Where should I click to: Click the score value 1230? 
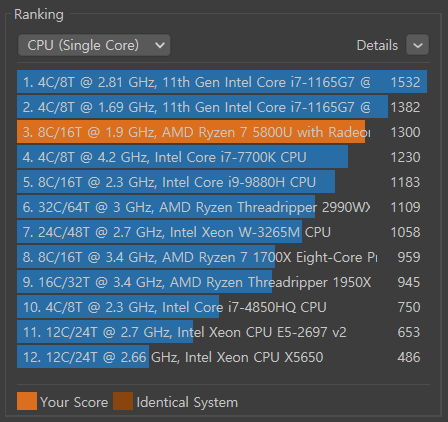tap(405, 157)
